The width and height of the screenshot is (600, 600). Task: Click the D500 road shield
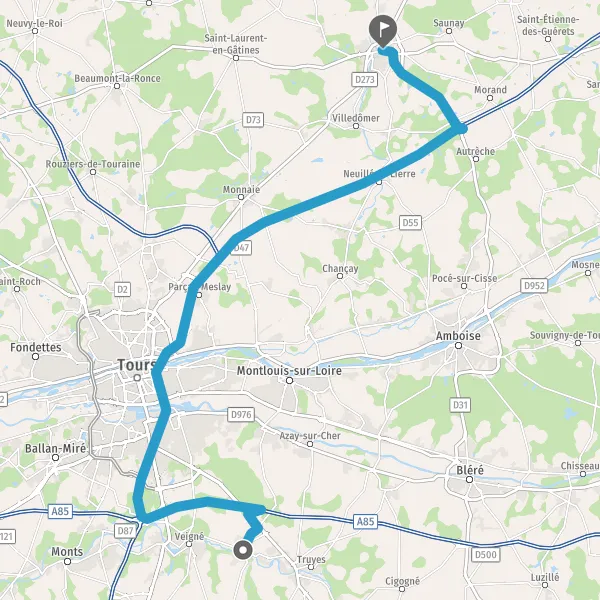[486, 555]
